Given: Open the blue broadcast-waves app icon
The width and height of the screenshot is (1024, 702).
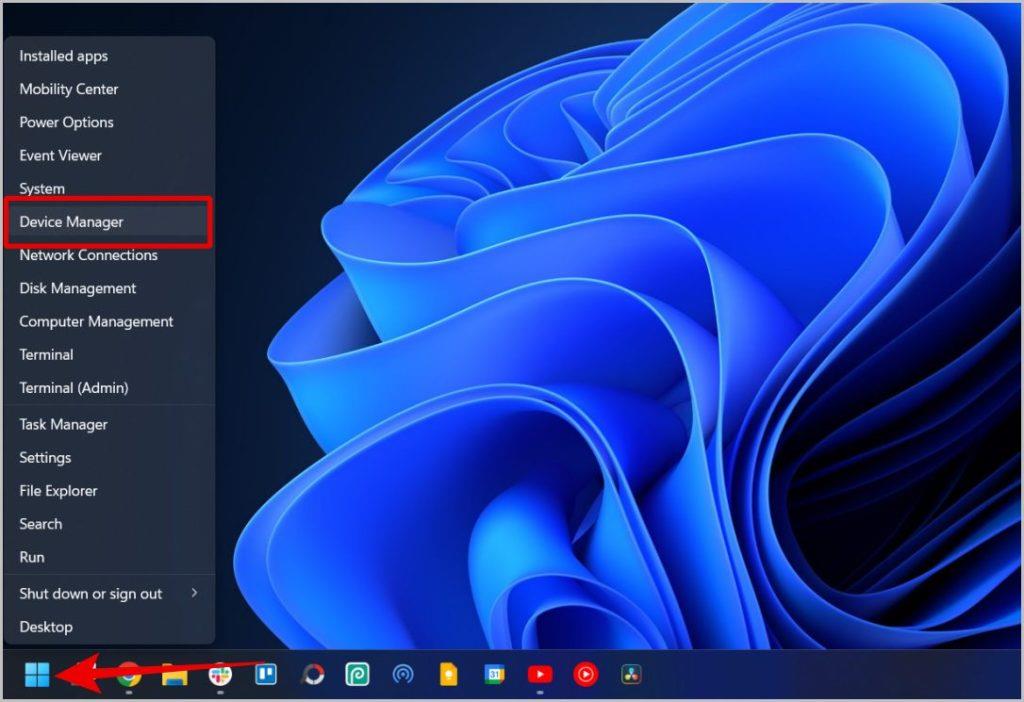Looking at the screenshot, I should [x=403, y=674].
